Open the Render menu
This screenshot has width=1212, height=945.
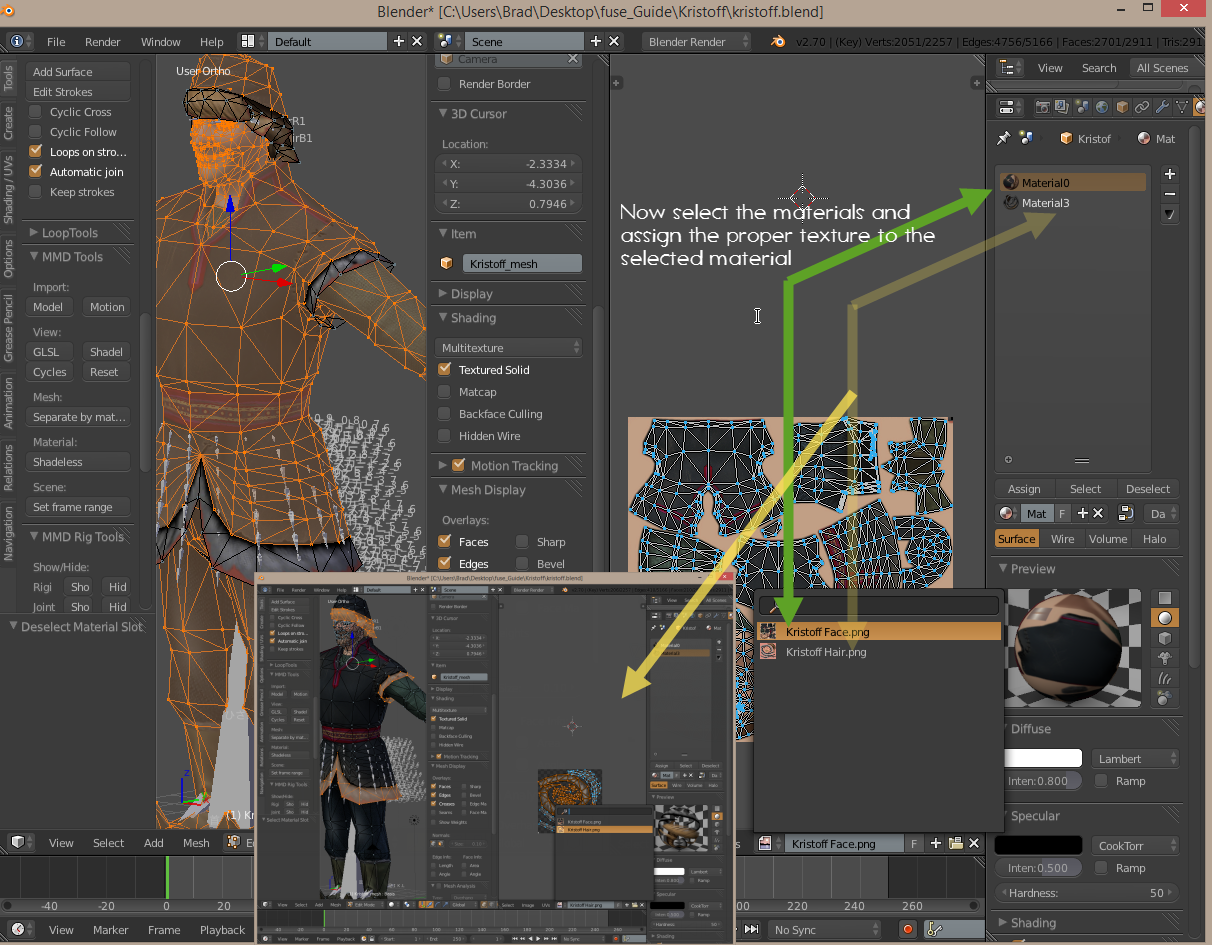pos(102,42)
